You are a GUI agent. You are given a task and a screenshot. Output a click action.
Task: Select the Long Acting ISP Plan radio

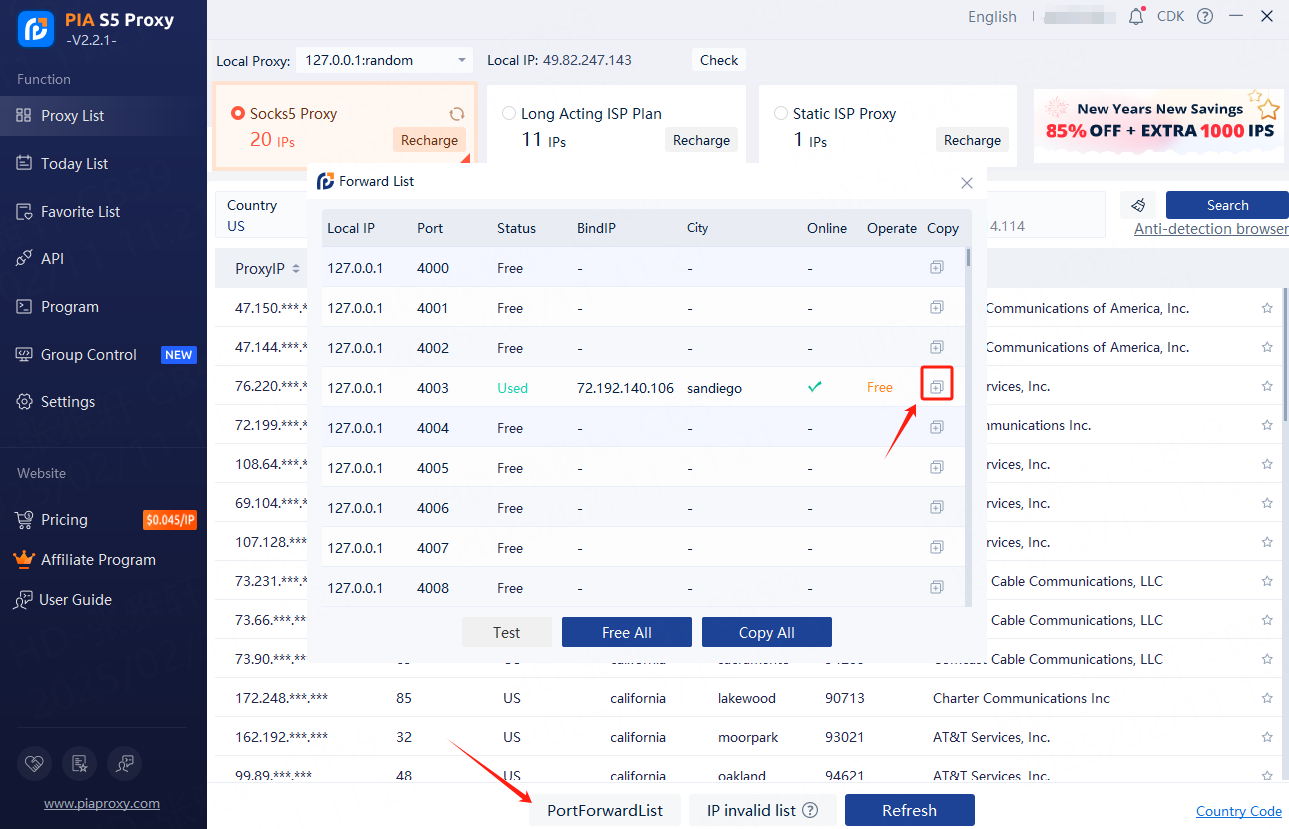[x=509, y=113]
